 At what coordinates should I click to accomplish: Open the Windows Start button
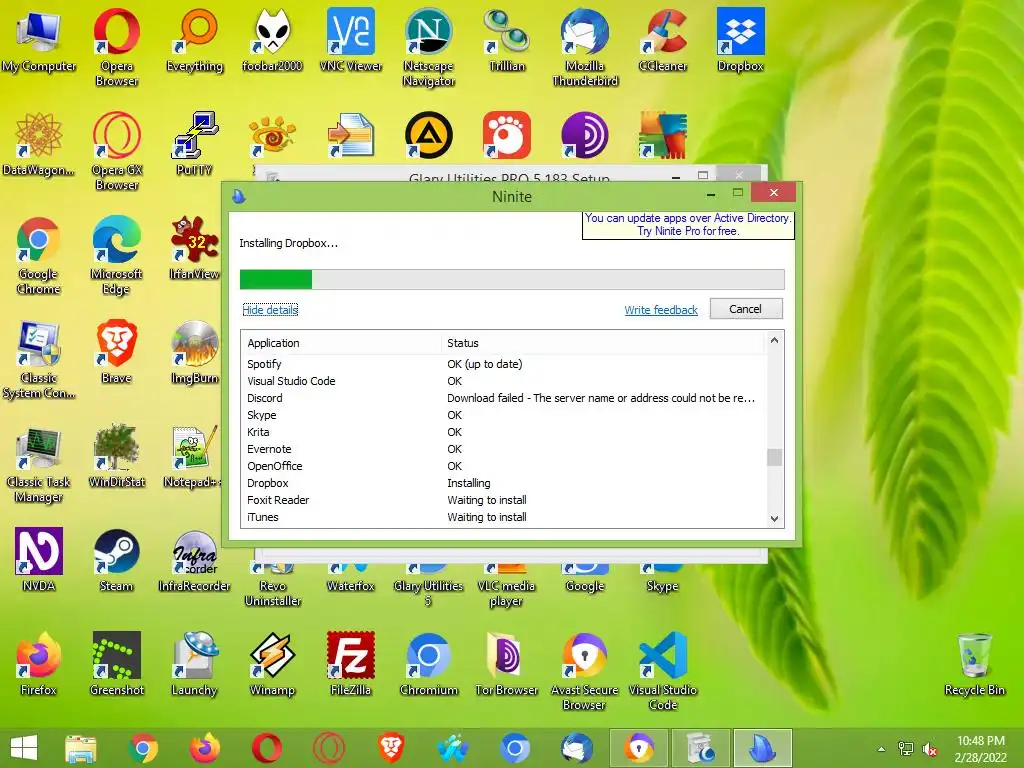[24, 748]
